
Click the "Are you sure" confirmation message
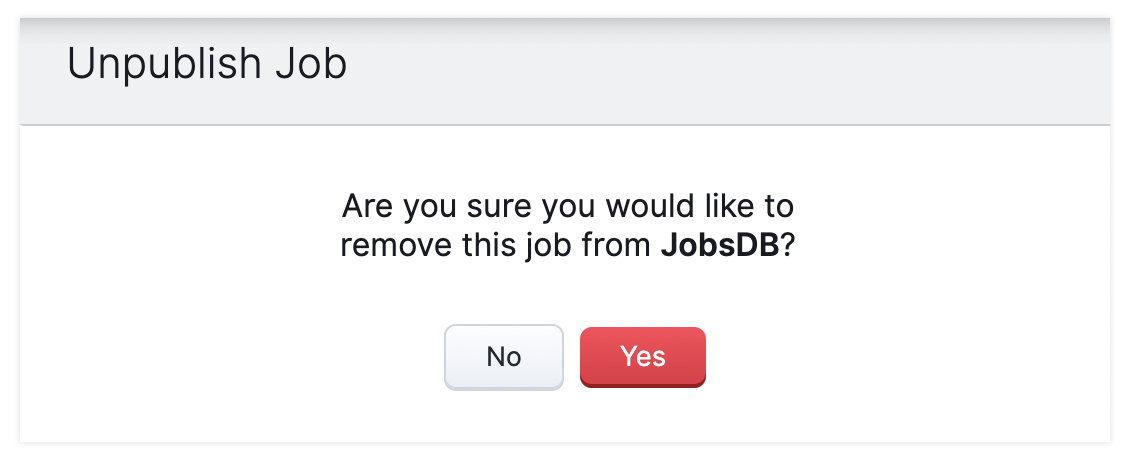click(x=567, y=226)
